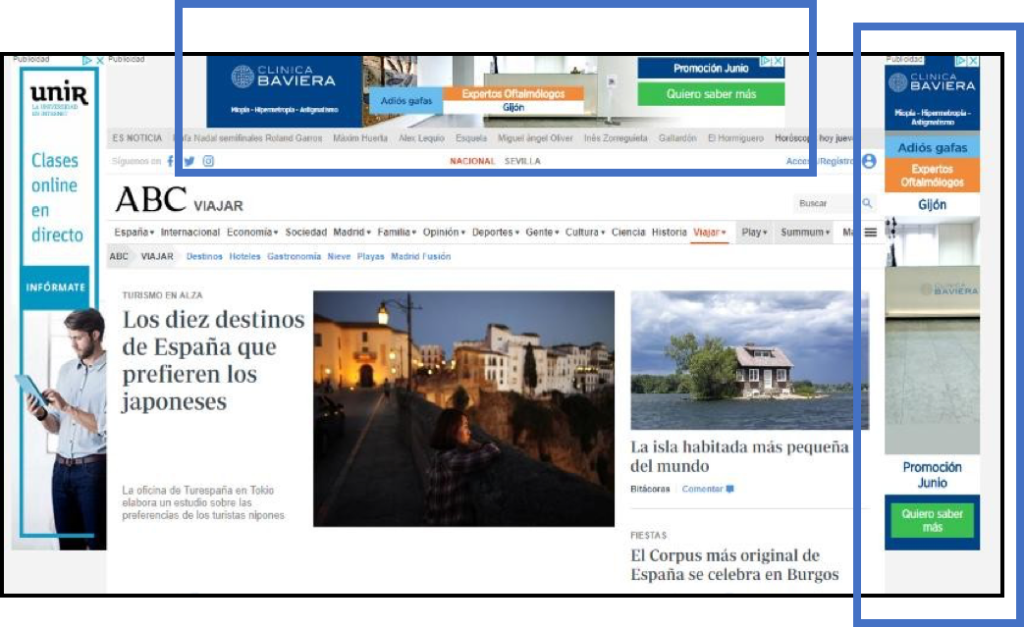Open ABC's Twitter profile icon
This screenshot has width=1024, height=627.
(x=189, y=161)
